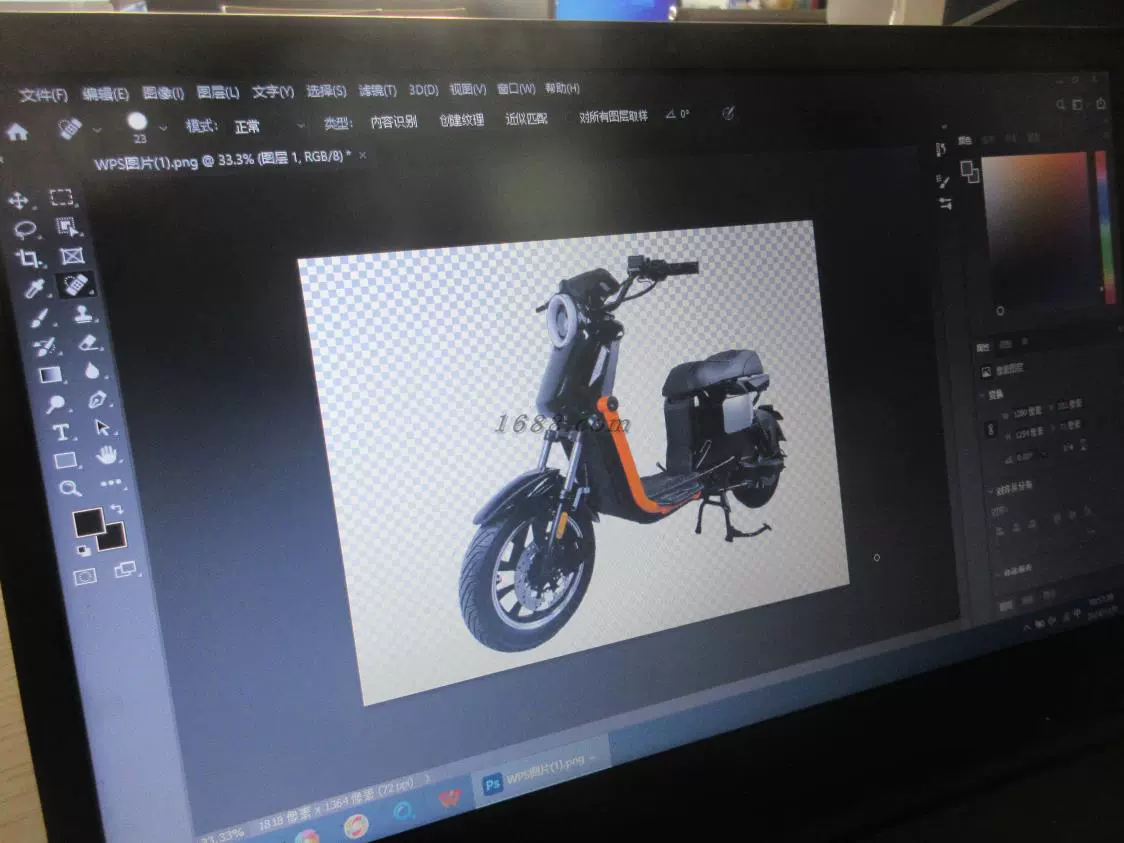This screenshot has height=843, width=1124.
Task: Select the Brush tool
Action: tap(39, 318)
